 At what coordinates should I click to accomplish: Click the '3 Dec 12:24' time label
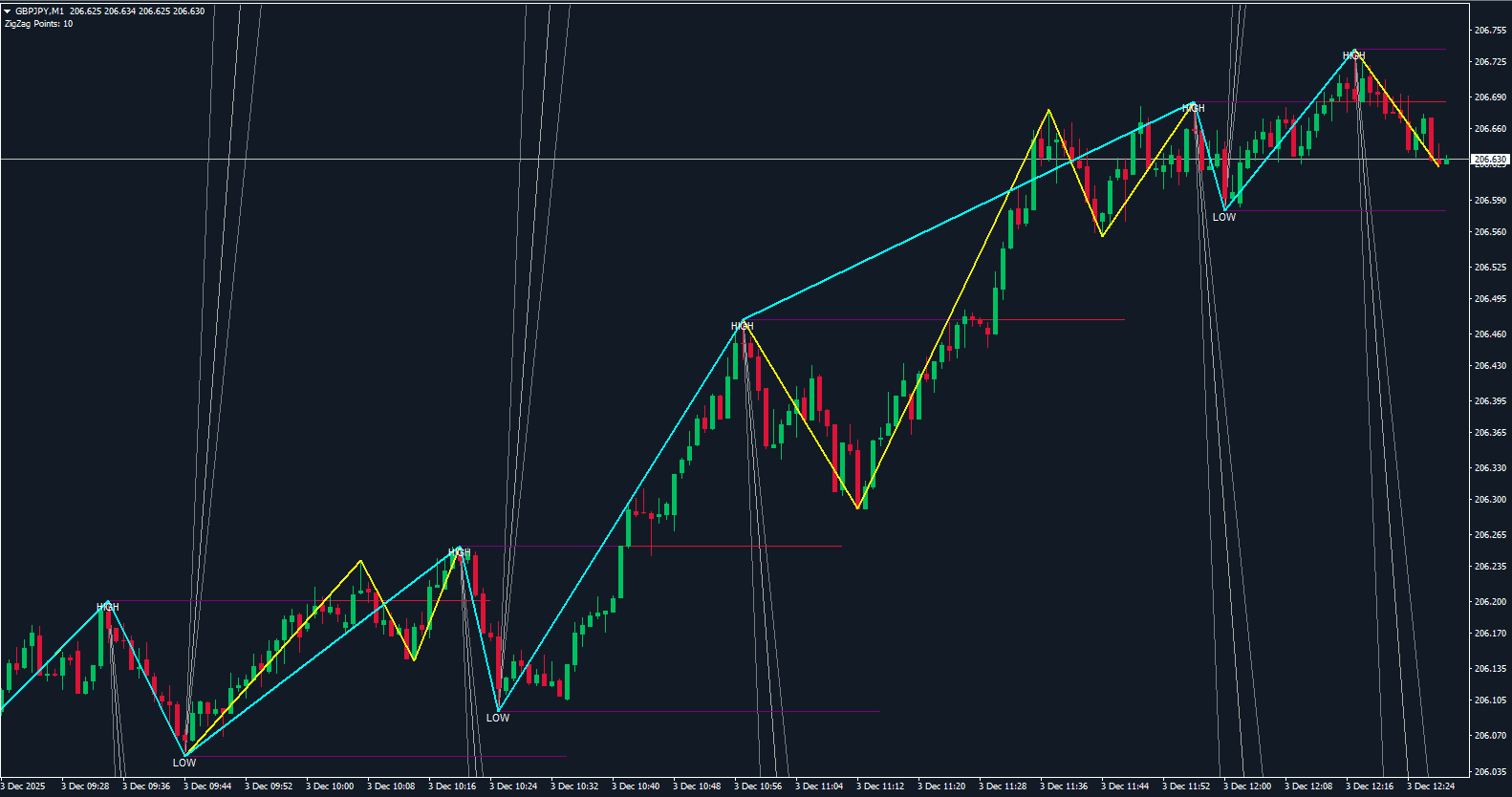click(1431, 786)
